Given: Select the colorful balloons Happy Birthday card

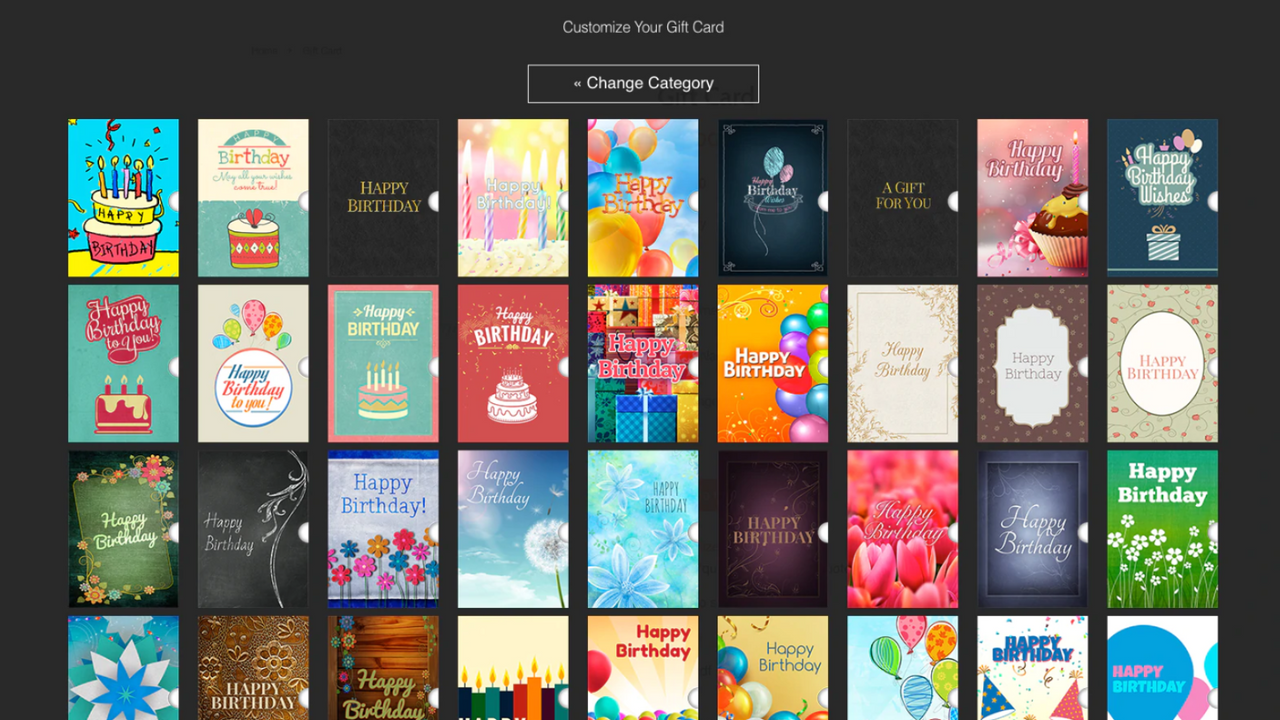Looking at the screenshot, I should tap(643, 197).
